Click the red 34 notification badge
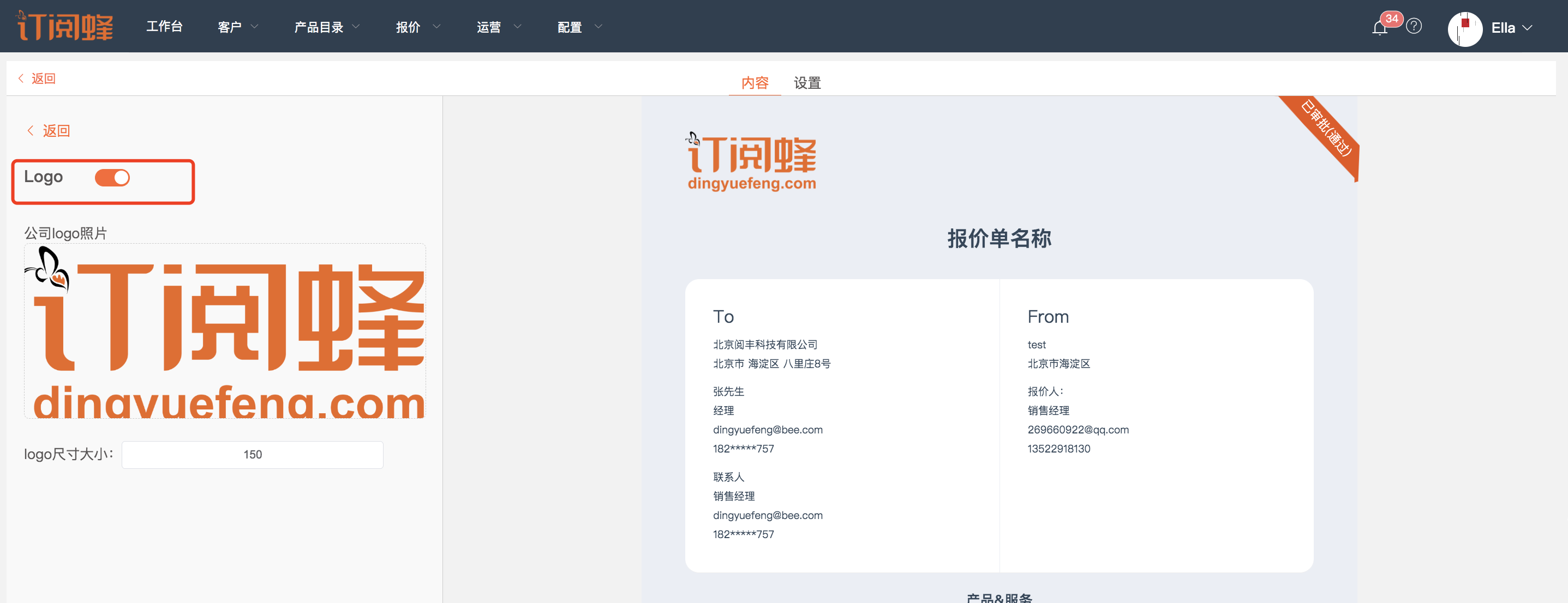 point(1391,18)
